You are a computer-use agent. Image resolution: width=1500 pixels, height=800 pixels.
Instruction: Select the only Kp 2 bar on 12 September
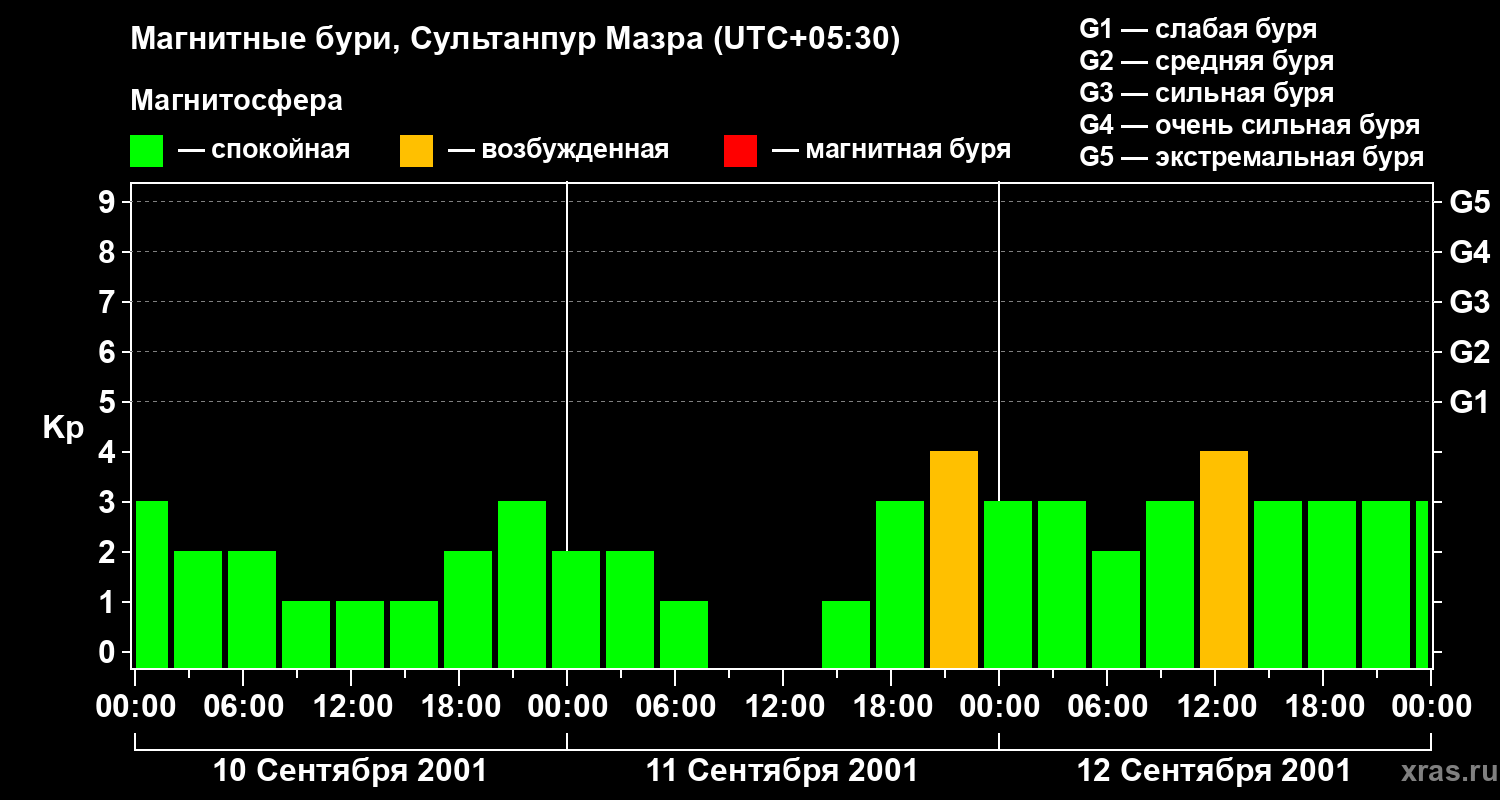1116,610
